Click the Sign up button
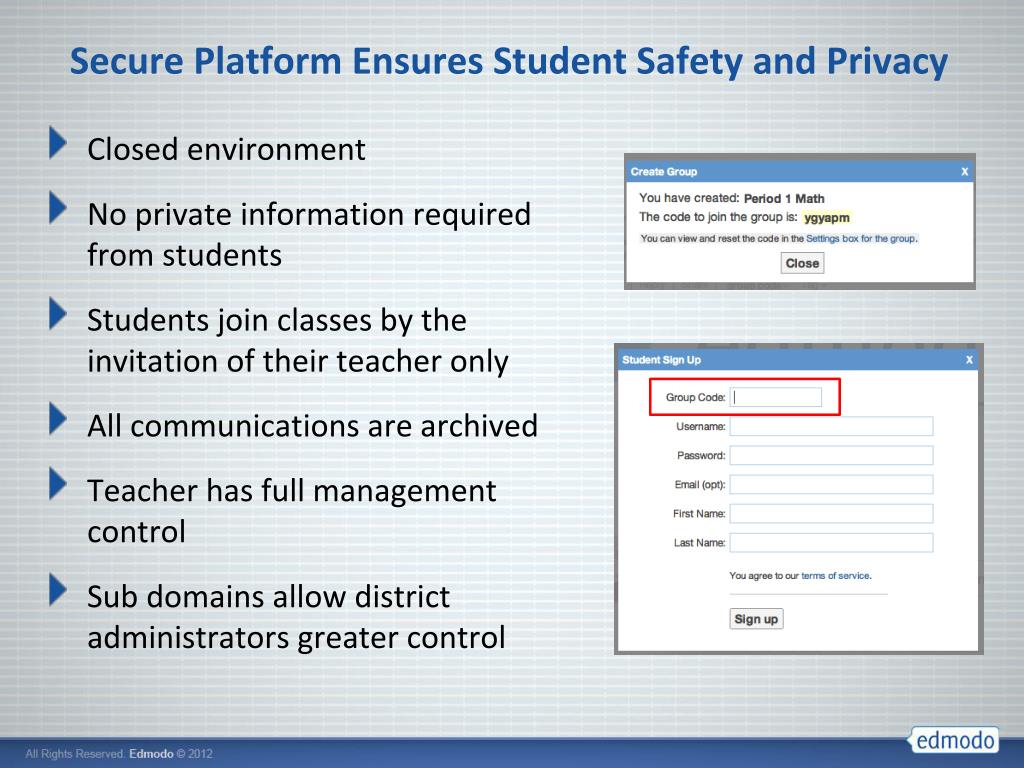This screenshot has width=1024, height=768. tap(756, 619)
